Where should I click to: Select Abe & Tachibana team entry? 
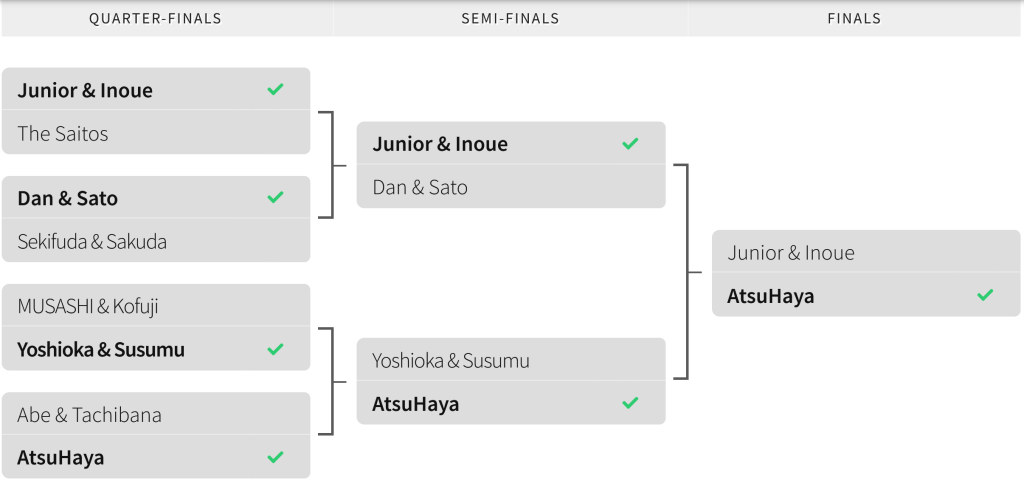156,414
